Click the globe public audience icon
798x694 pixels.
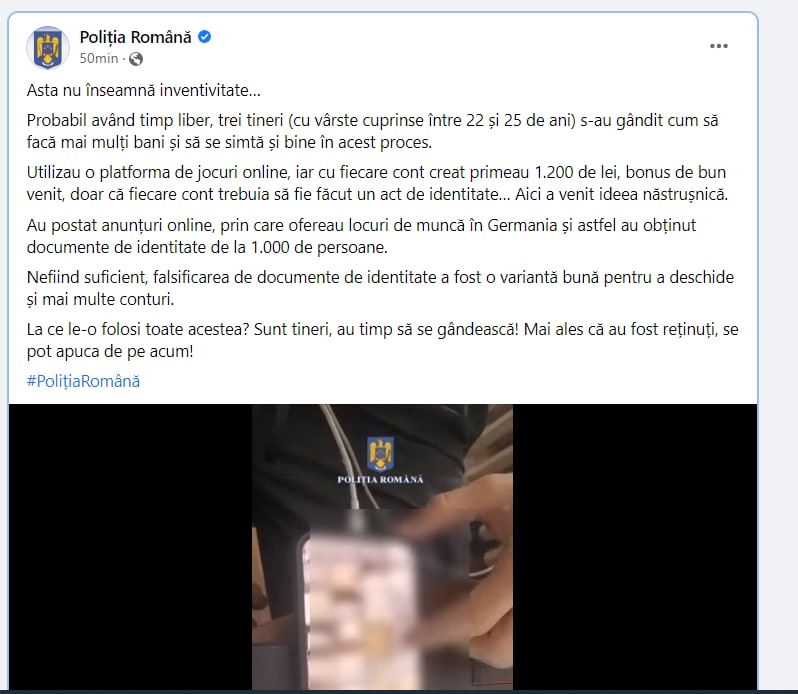click(136, 59)
